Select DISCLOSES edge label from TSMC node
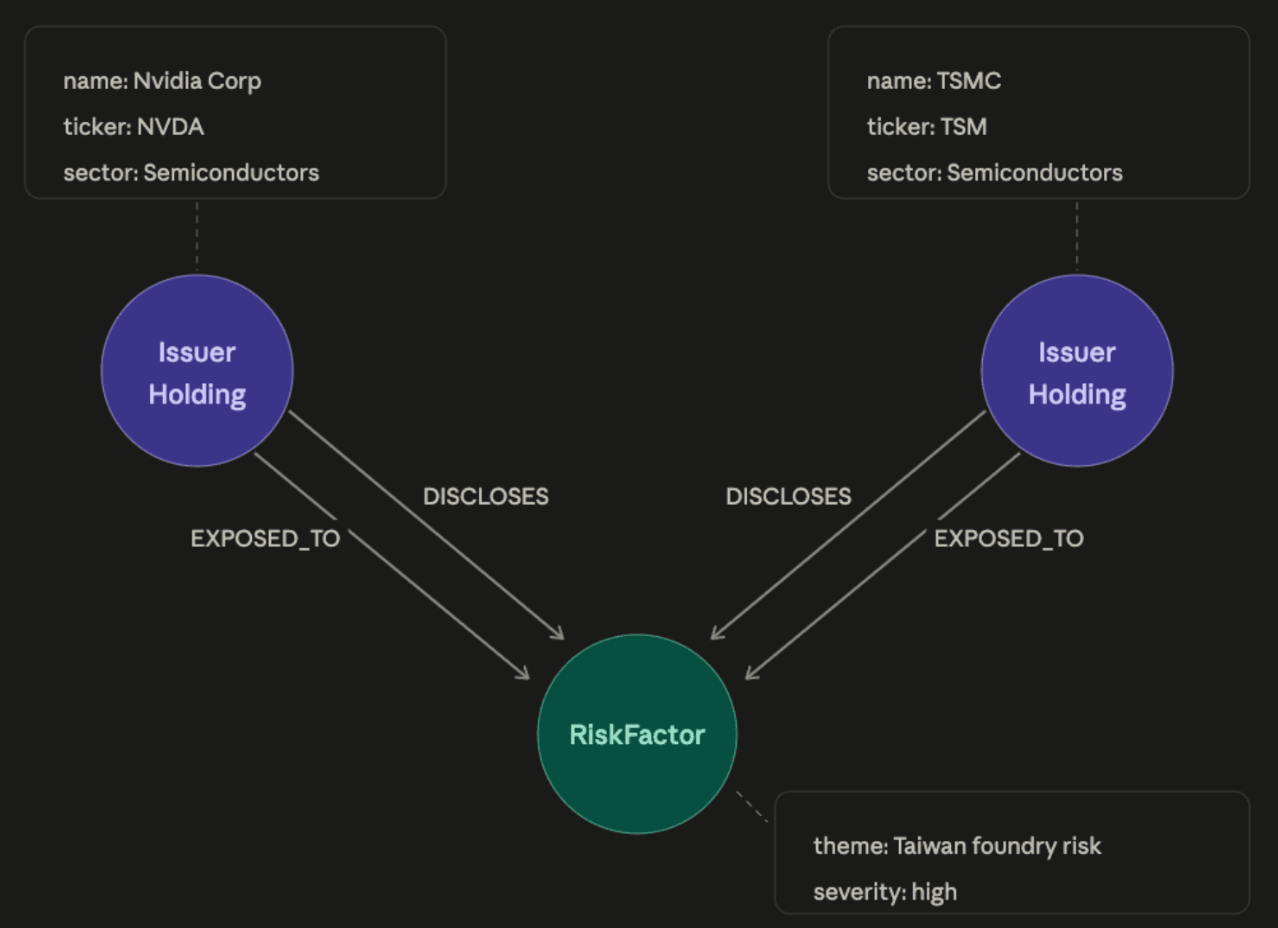This screenshot has height=928, width=1278. 788,497
